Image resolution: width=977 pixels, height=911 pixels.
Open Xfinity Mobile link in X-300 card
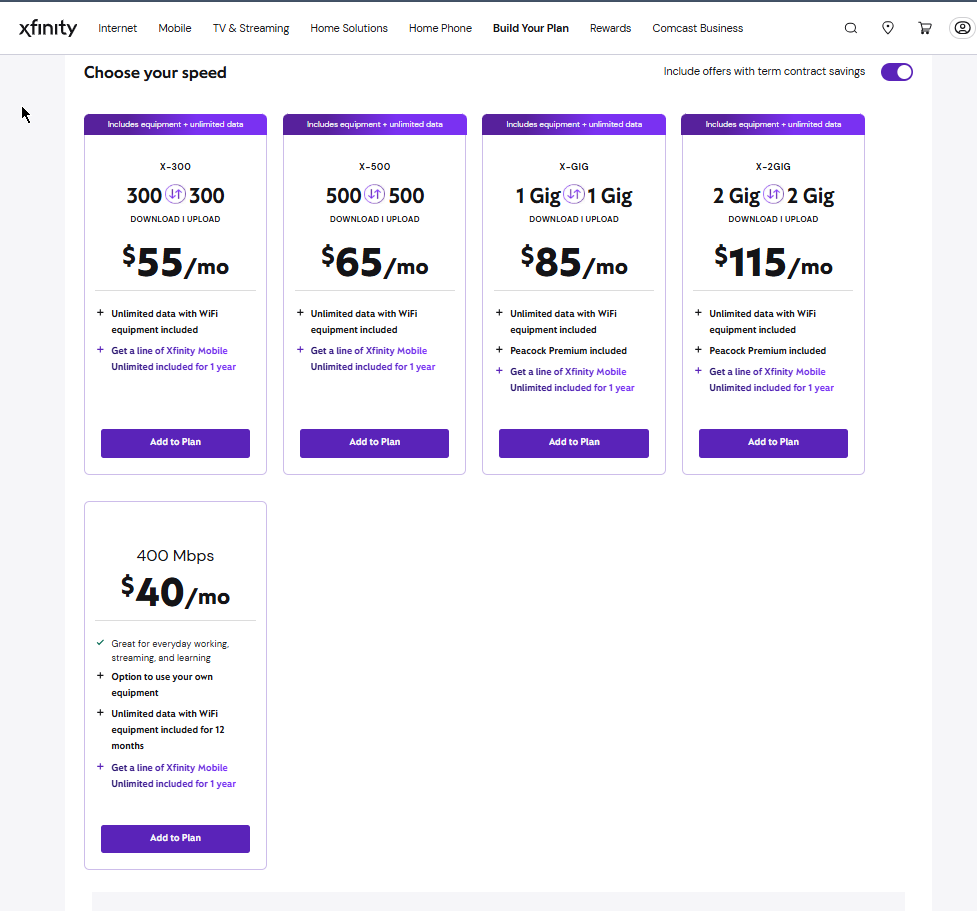point(174,359)
